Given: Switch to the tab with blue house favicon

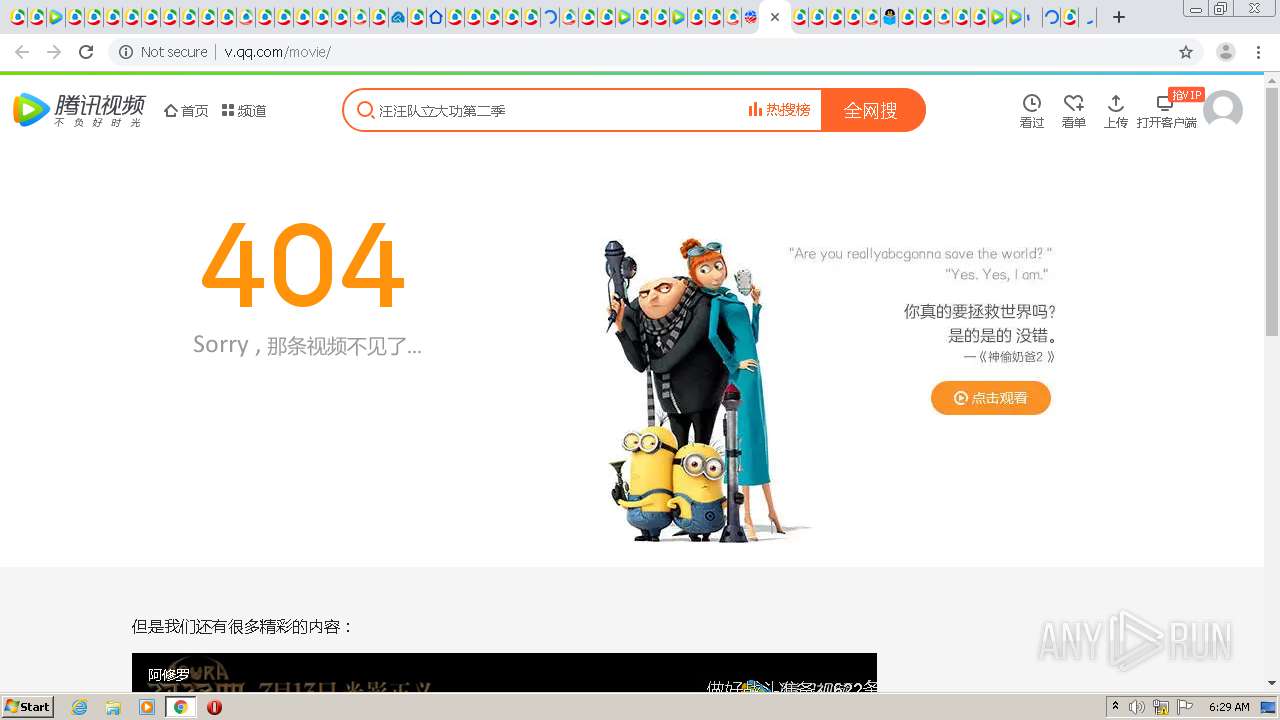Looking at the screenshot, I should (x=436, y=17).
